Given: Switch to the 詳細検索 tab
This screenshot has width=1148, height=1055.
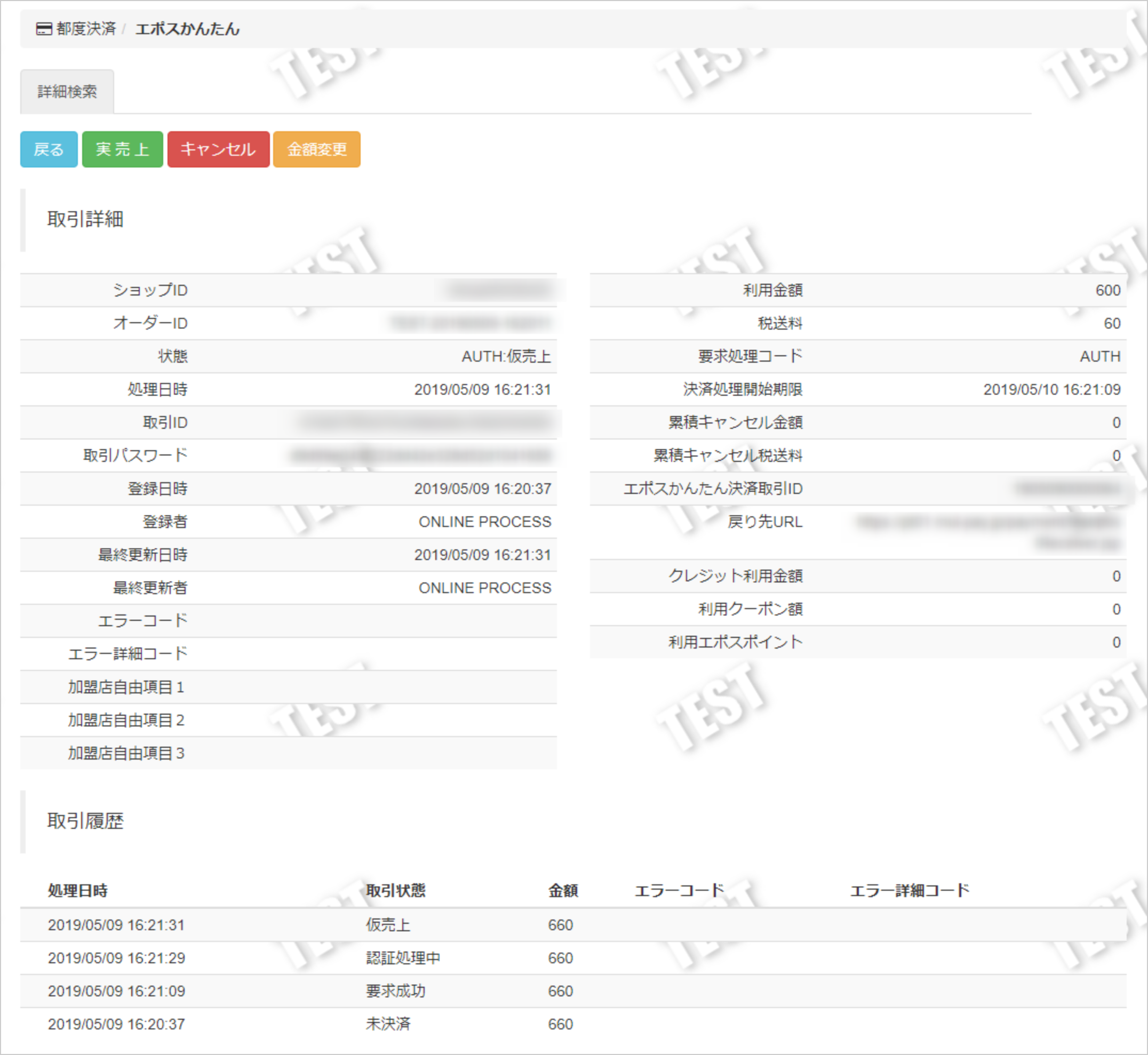Looking at the screenshot, I should 67,91.
